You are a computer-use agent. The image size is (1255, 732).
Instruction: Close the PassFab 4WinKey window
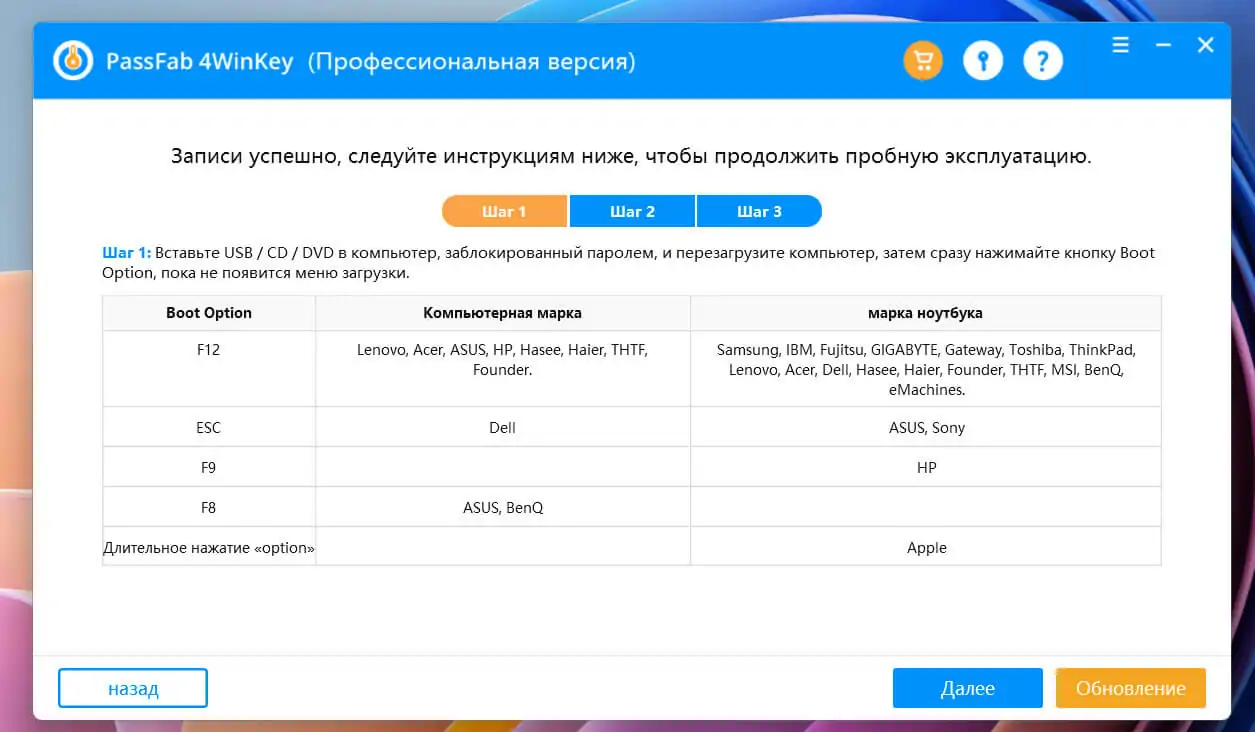coord(1206,45)
